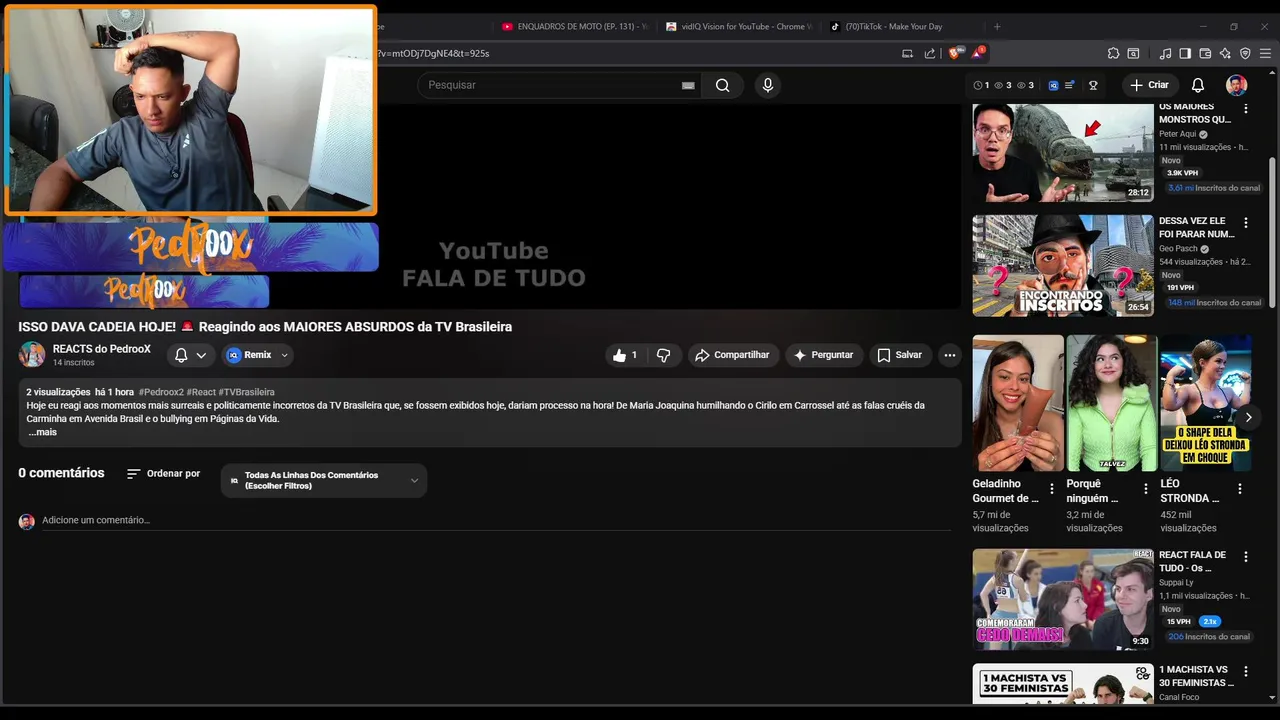
Task: Open browser extensions puzzle icon
Action: 1113,53
